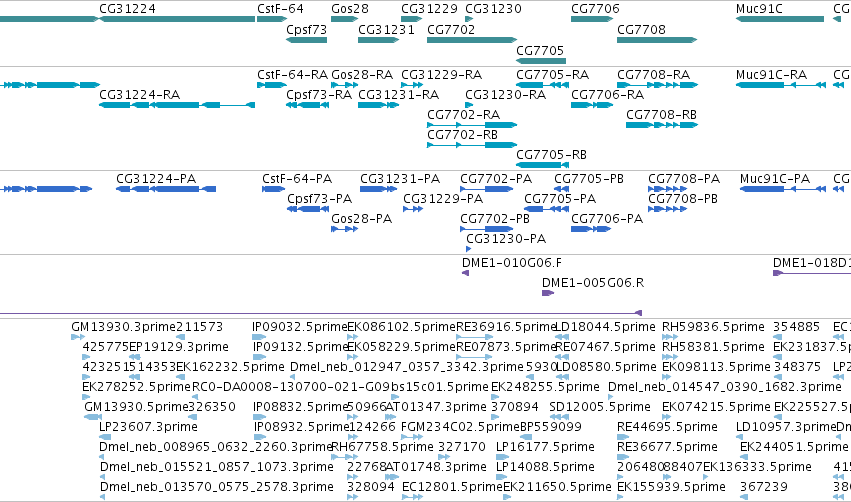Image resolution: width=851 pixels, height=502 pixels.
Task: Select the IP09032.5prime EST label
Action: click(x=299, y=327)
